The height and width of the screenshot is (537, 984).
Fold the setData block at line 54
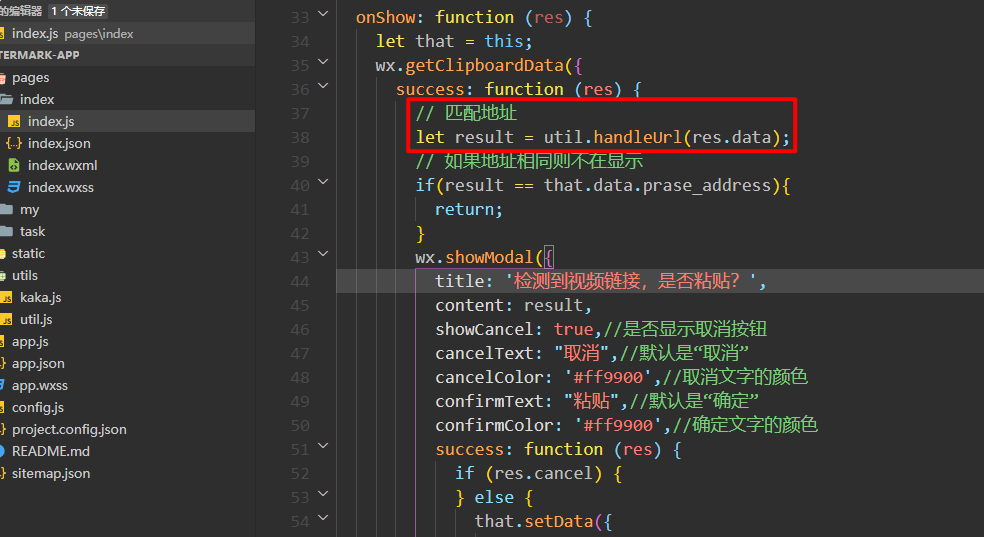click(323, 518)
